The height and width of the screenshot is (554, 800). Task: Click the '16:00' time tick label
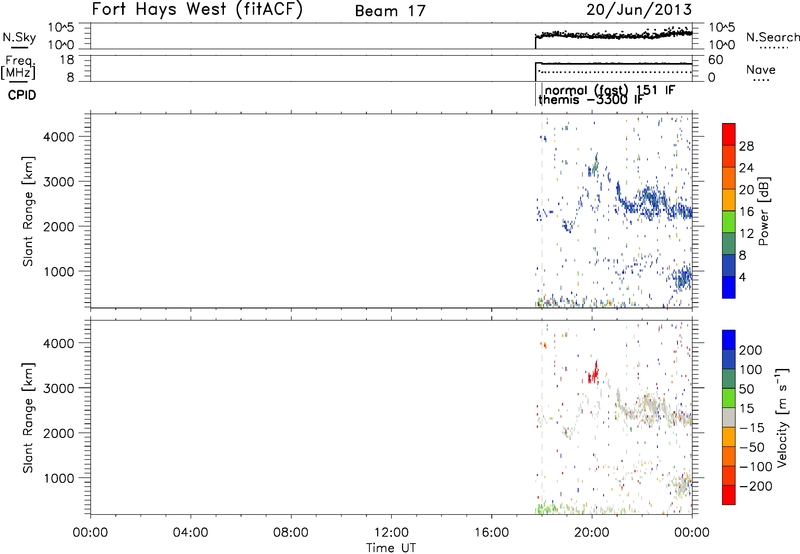pos(491,533)
